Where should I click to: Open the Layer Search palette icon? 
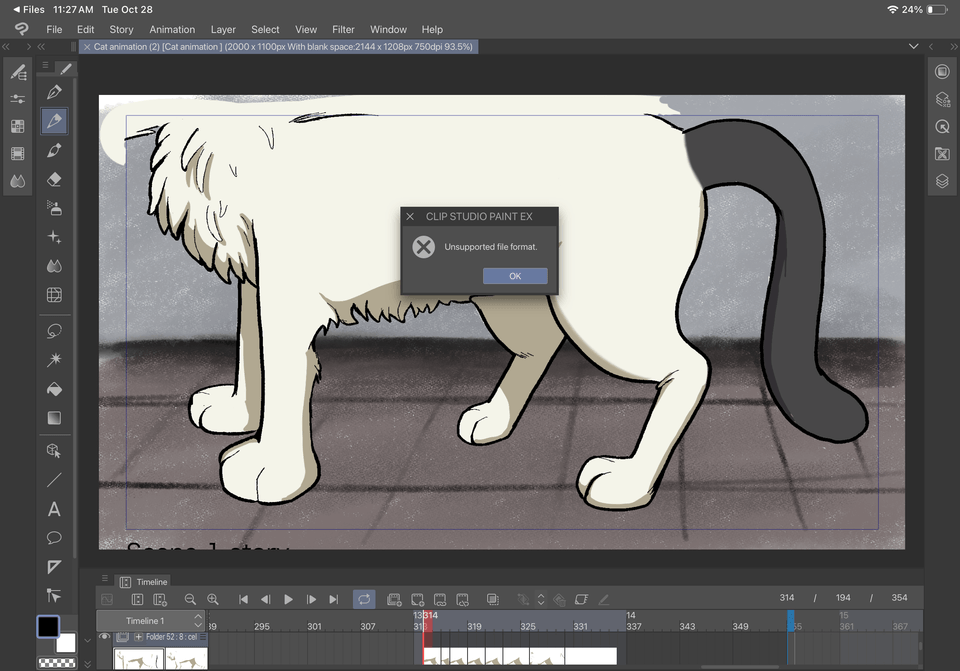point(942,99)
